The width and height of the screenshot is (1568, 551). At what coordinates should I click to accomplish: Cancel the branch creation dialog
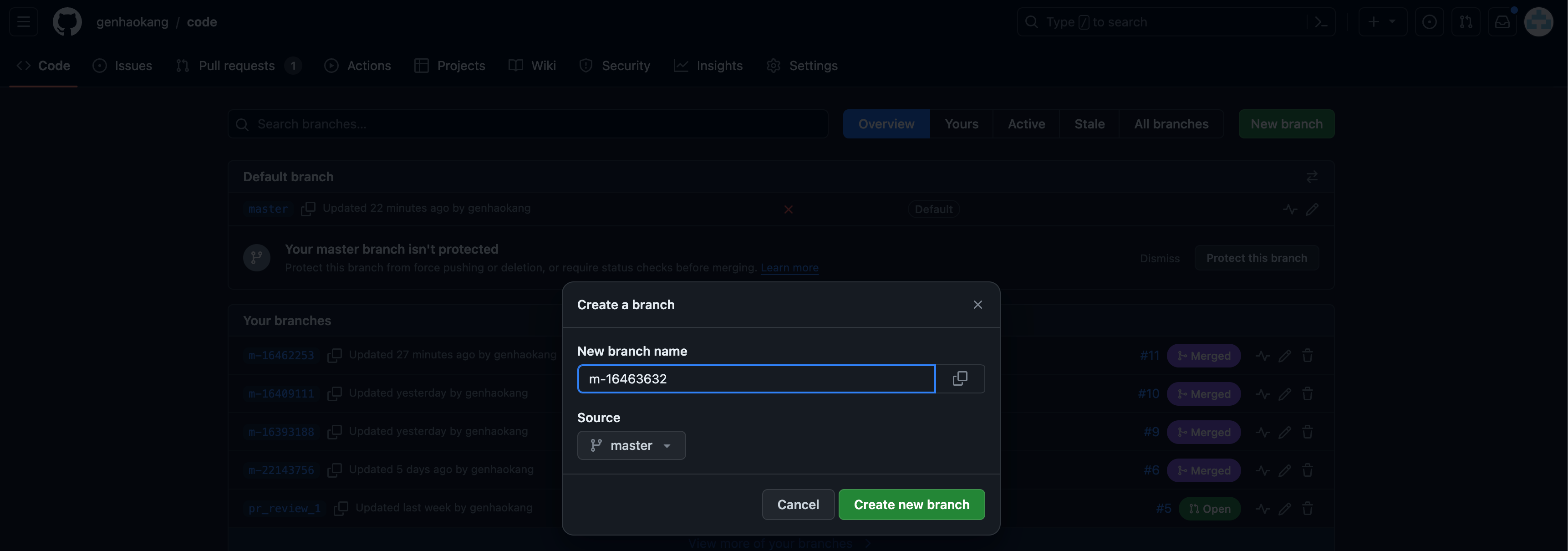[798, 505]
